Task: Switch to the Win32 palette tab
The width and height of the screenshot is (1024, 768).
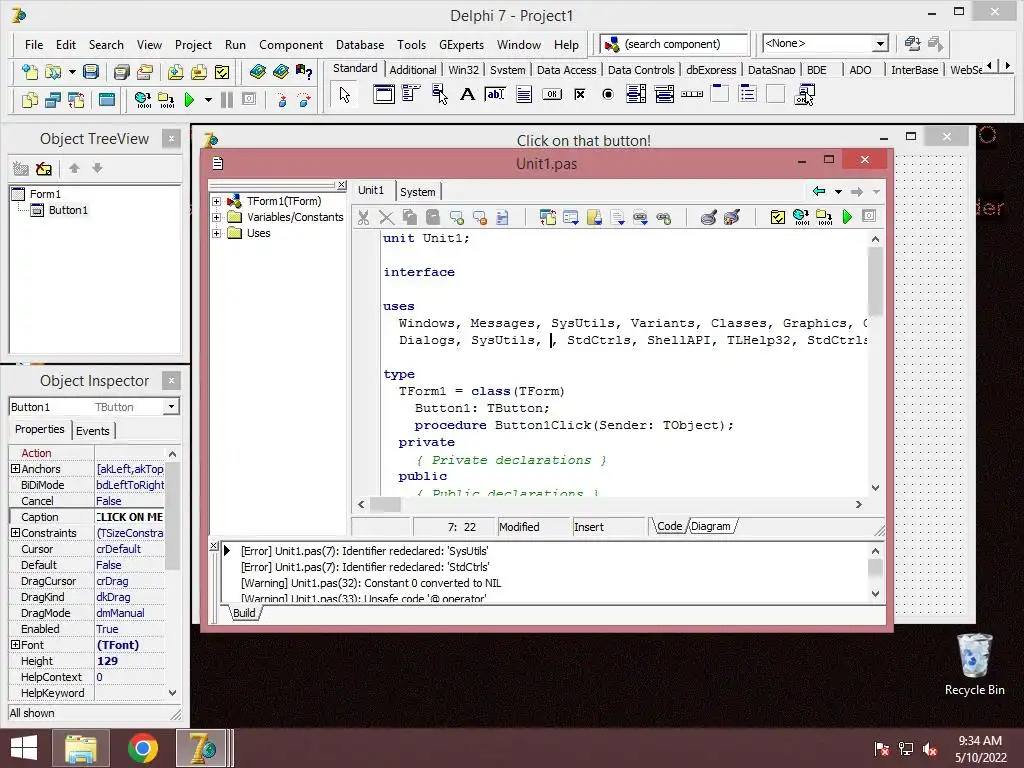Action: pyautogui.click(x=463, y=70)
